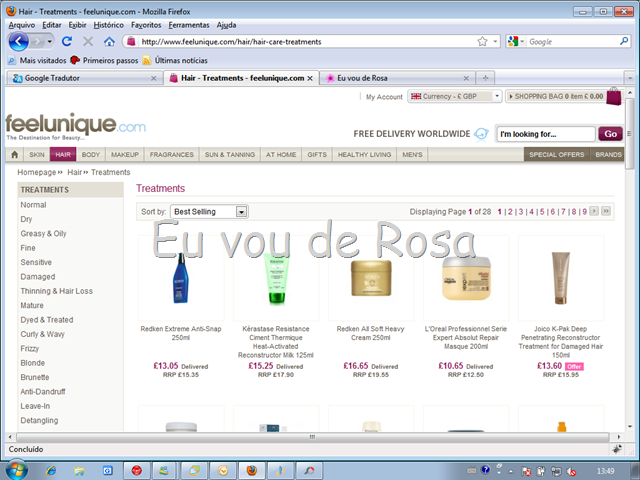Click the Kérastase green tube product image
640x480 pixels.
[276, 278]
